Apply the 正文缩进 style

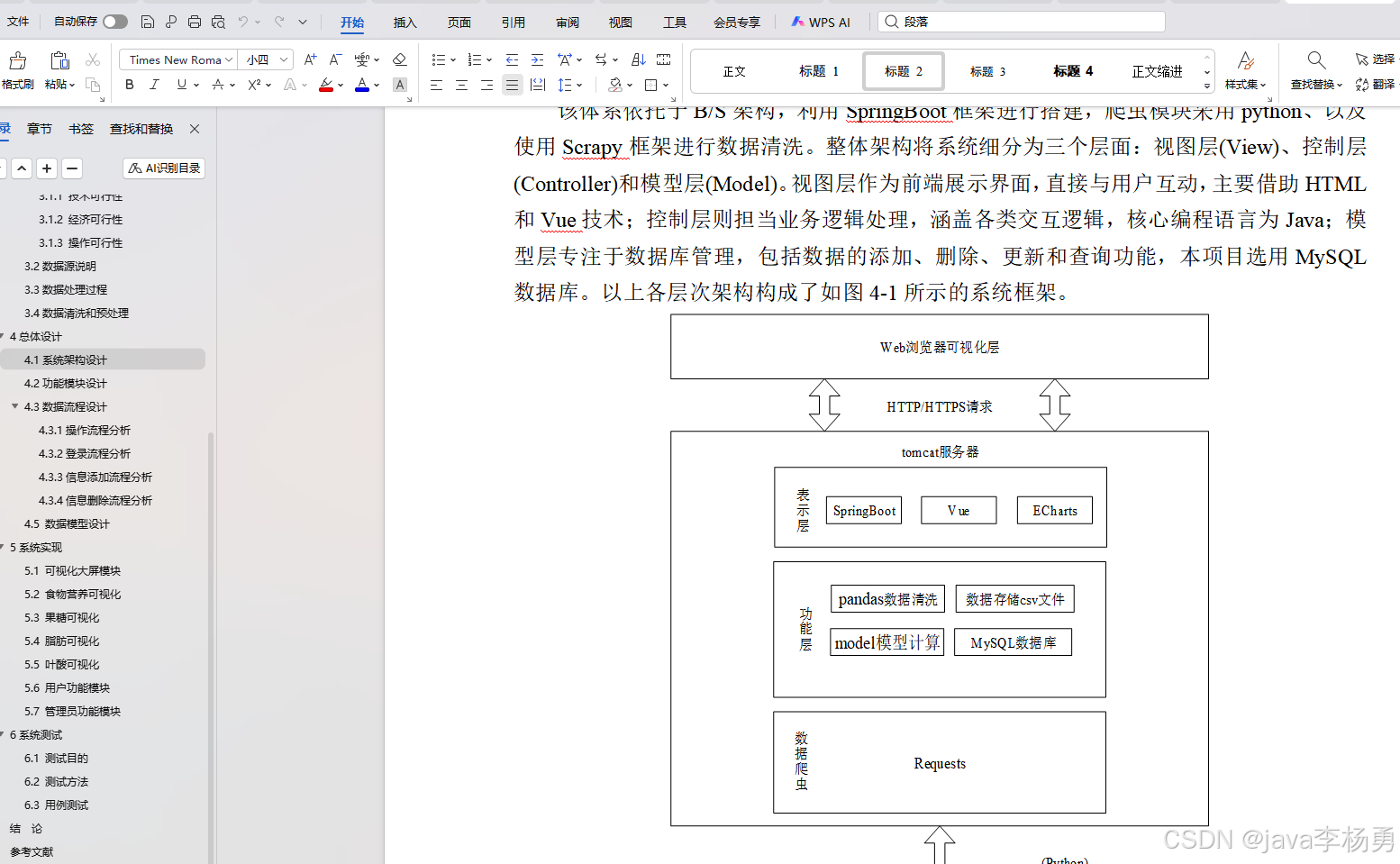pos(1157,71)
